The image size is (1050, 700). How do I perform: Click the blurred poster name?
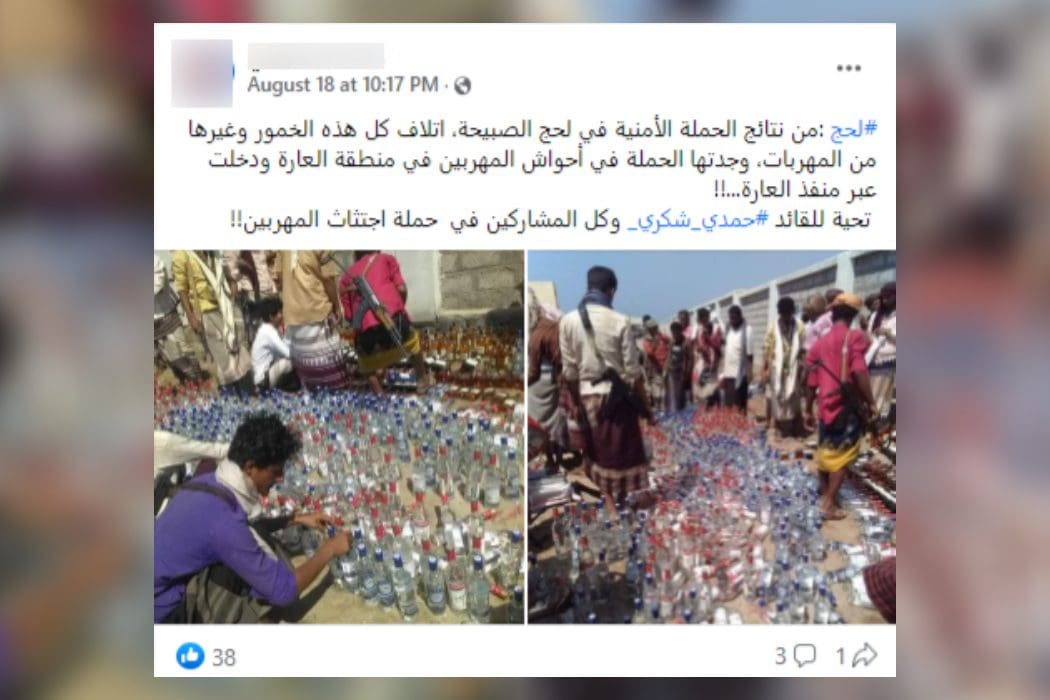315,56
